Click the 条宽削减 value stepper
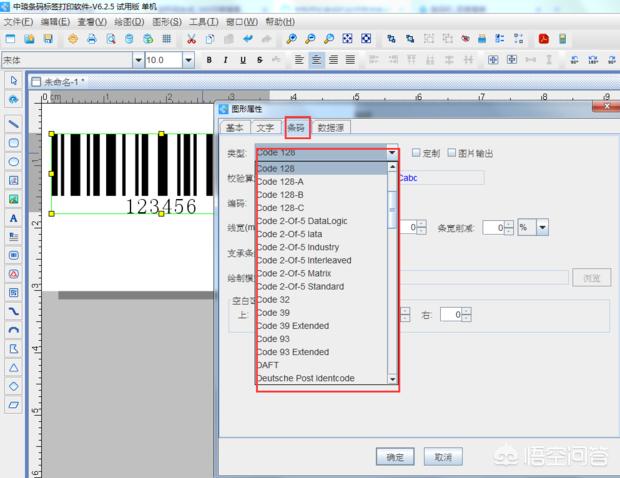The image size is (620, 478). click(509, 227)
